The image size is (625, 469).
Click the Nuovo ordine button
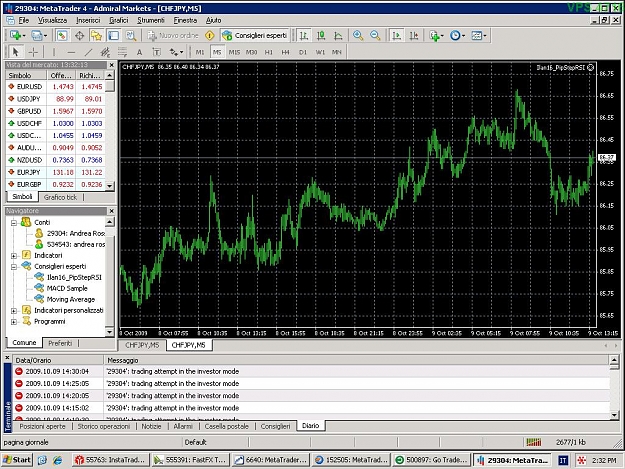tap(173, 35)
